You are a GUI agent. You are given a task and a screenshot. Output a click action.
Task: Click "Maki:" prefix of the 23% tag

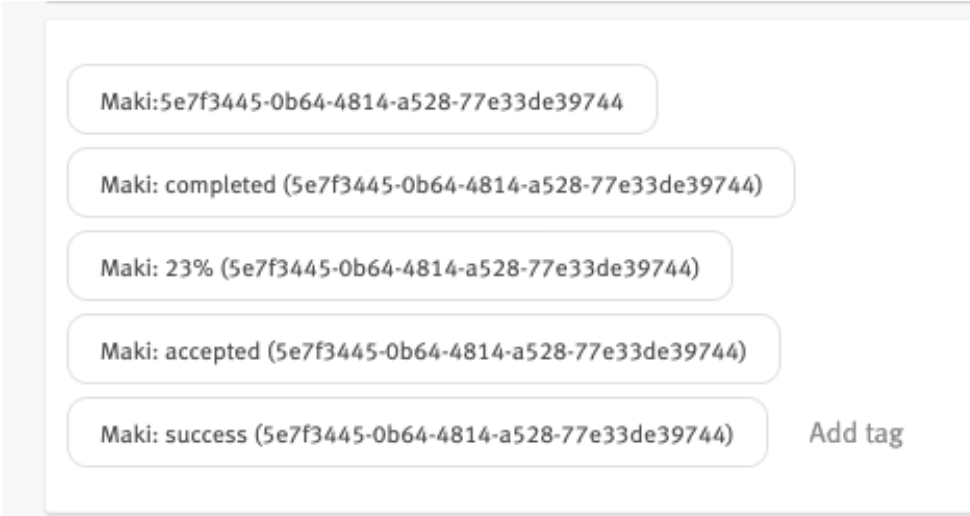point(130,268)
